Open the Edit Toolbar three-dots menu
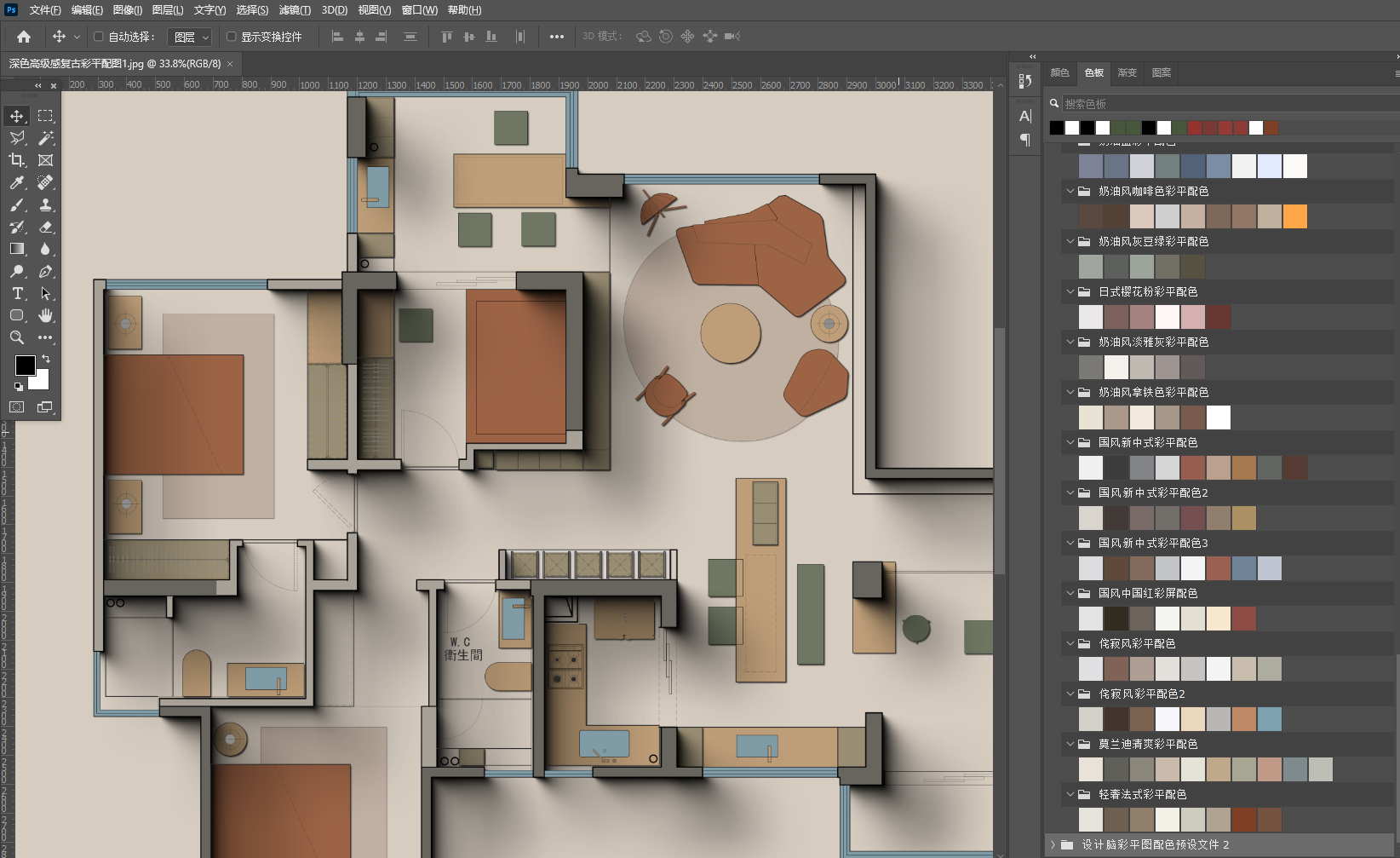Screen dimensions: 1400x858 [46, 337]
